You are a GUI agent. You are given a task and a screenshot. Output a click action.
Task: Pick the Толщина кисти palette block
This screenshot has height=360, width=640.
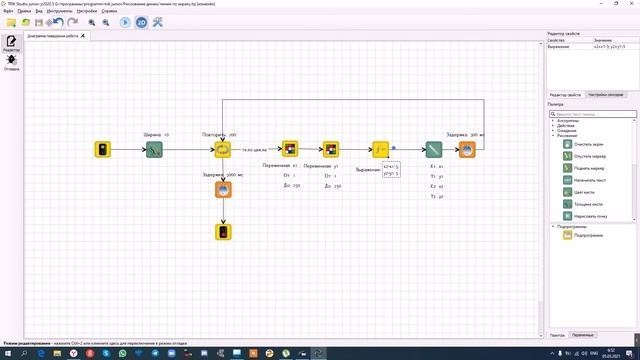pos(583,204)
